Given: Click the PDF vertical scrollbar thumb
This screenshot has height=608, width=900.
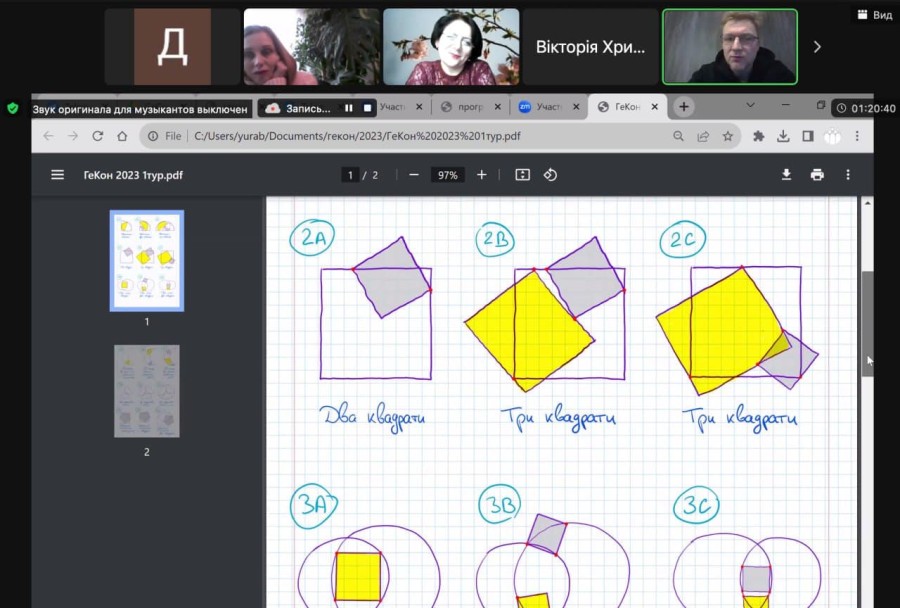Looking at the screenshot, I should coord(867,323).
